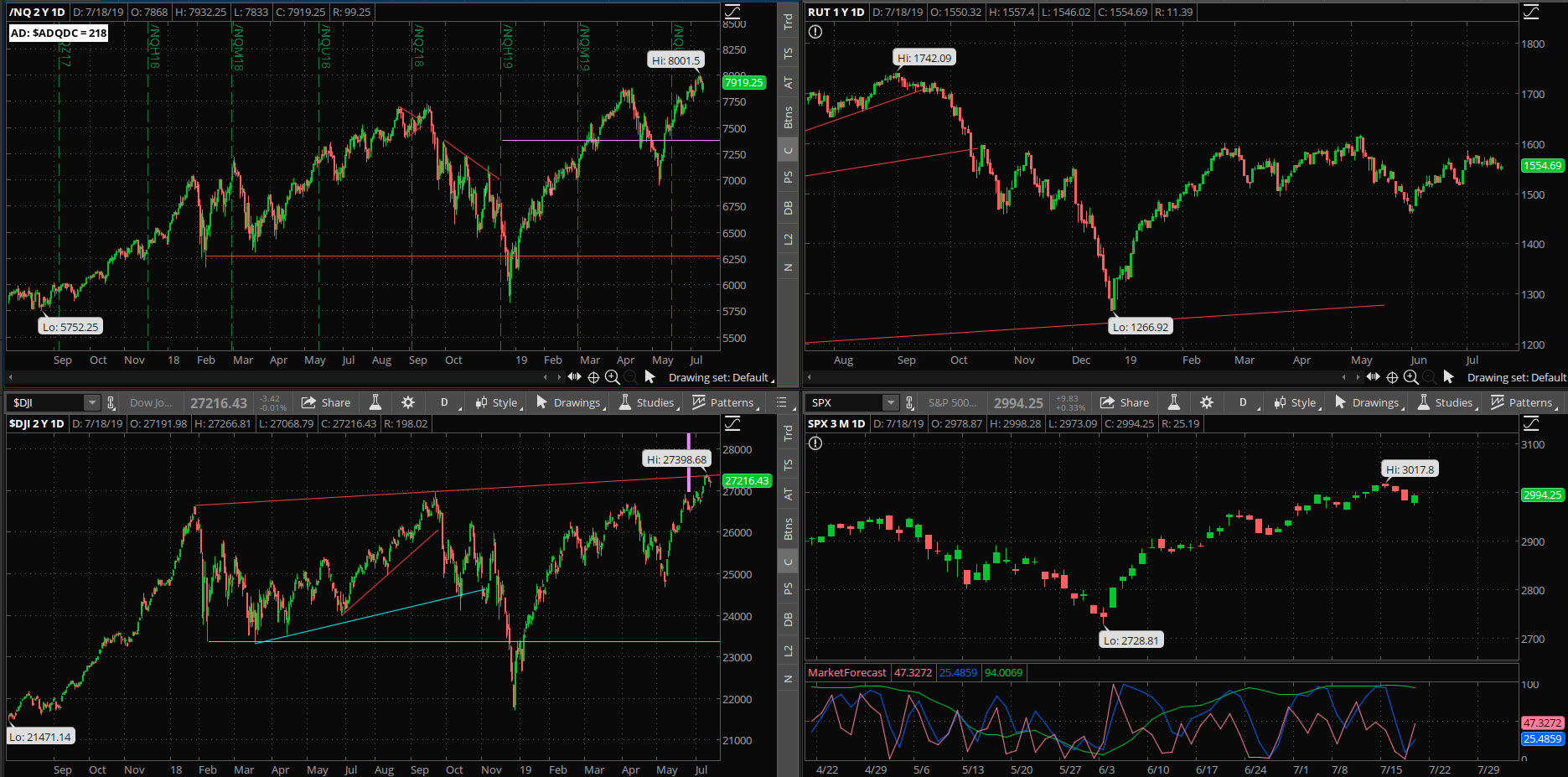Open the grid list menu icon in $DJI toolbar
1568x777 pixels.
point(782,402)
